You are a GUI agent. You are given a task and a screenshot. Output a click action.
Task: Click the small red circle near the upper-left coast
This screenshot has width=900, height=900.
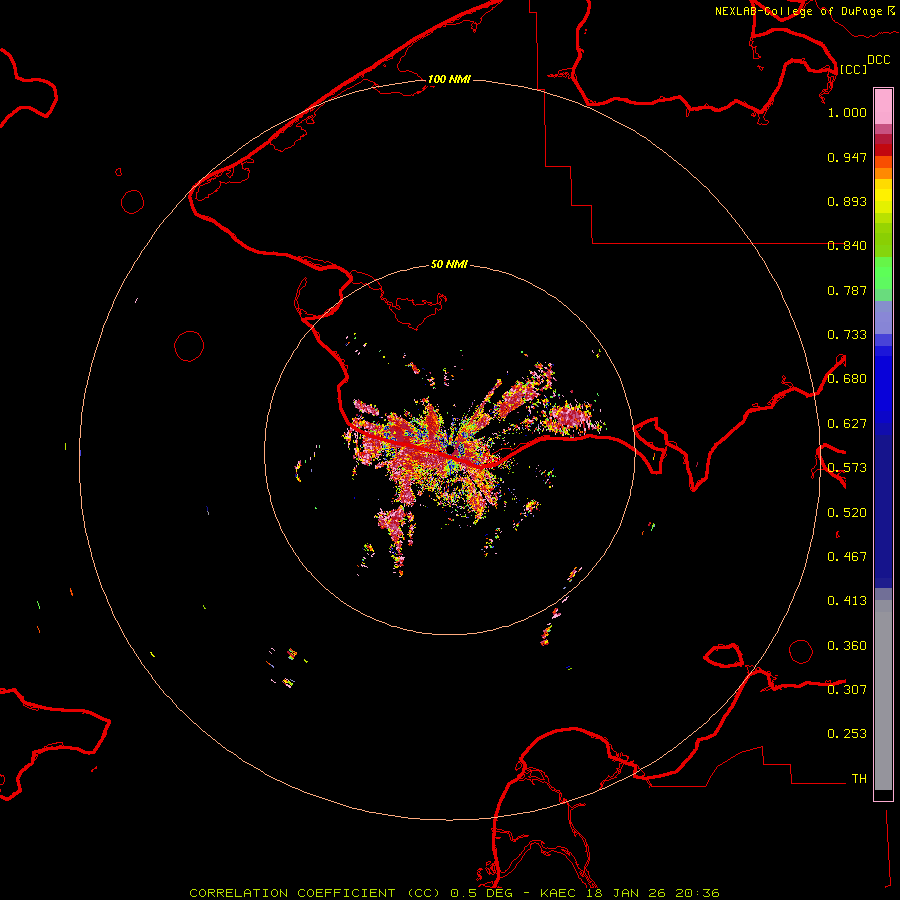(x=133, y=202)
